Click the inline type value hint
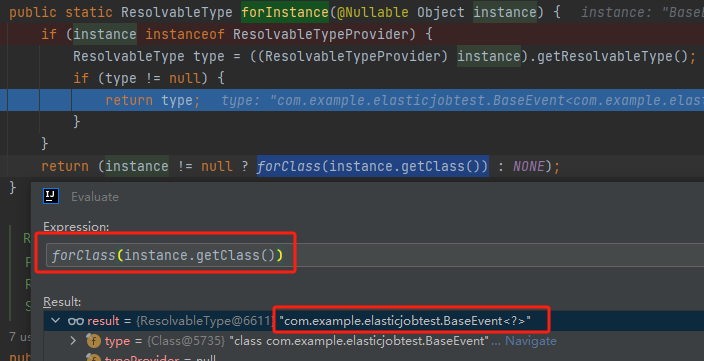 click(462, 101)
